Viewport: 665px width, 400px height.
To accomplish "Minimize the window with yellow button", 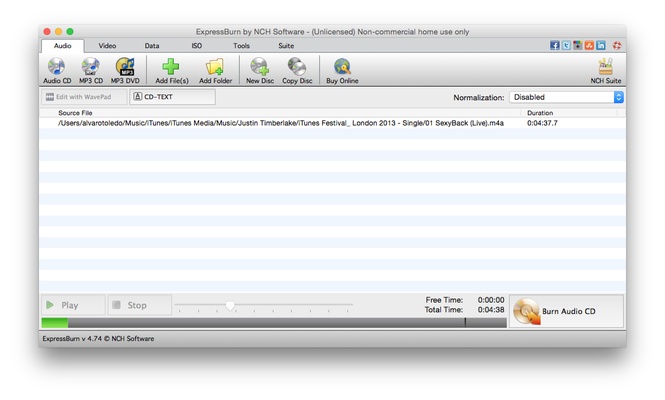I will pyautogui.click(x=59, y=31).
